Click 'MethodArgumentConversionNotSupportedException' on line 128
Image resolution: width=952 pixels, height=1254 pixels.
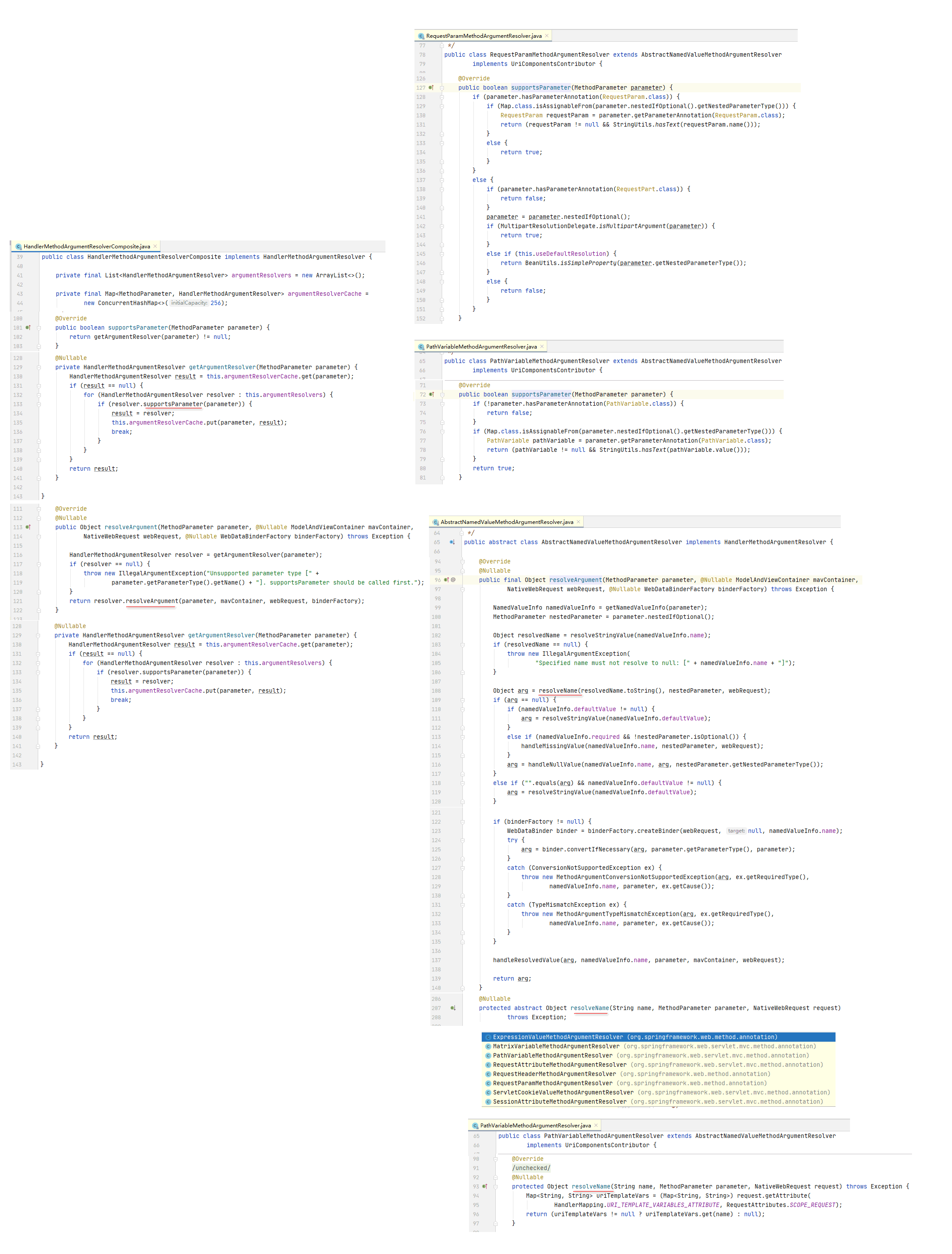[x=636, y=877]
